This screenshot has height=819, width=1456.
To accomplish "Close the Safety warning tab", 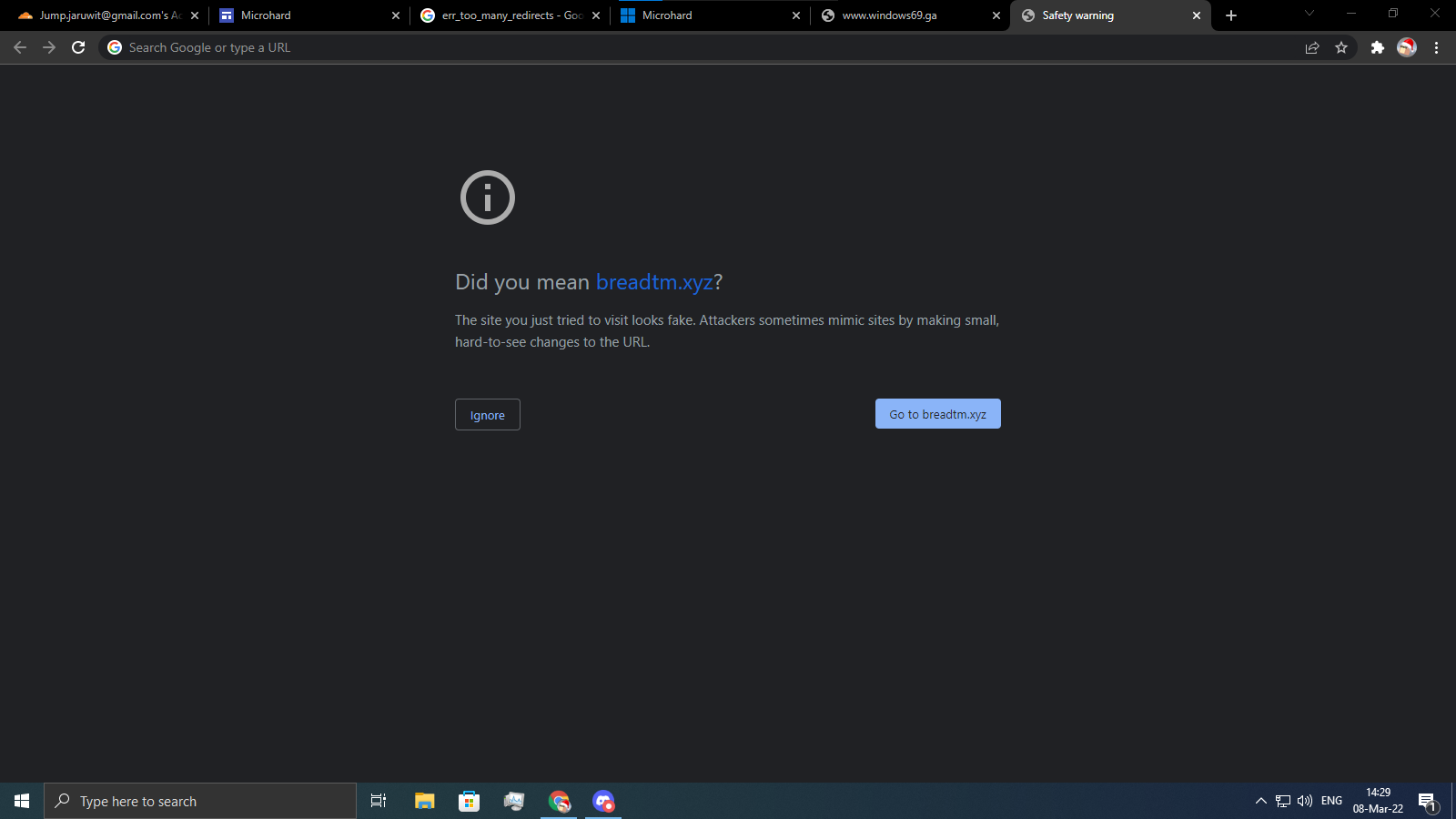I will click(1197, 15).
